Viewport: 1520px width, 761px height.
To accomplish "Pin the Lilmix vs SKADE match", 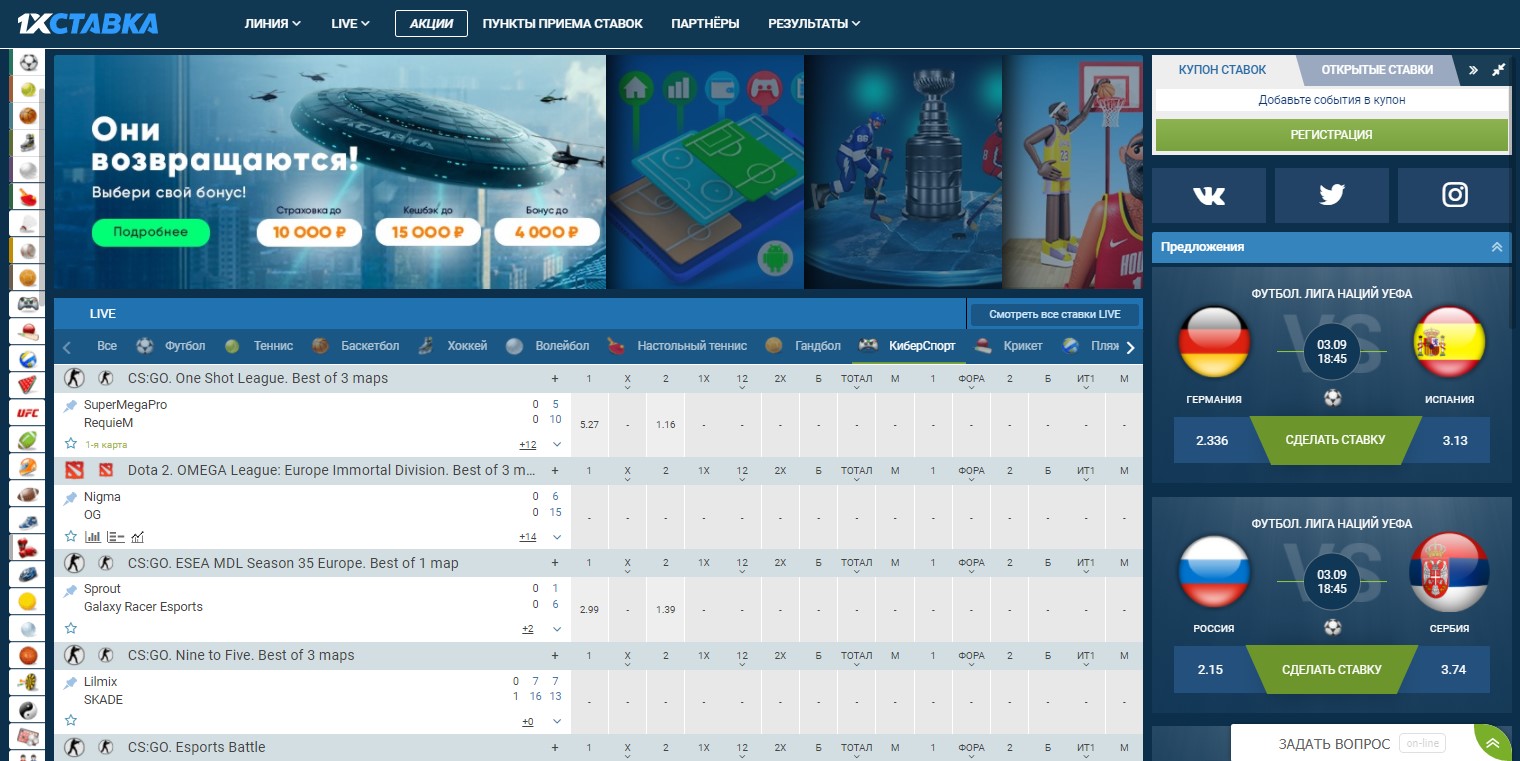I will pyautogui.click(x=70, y=682).
